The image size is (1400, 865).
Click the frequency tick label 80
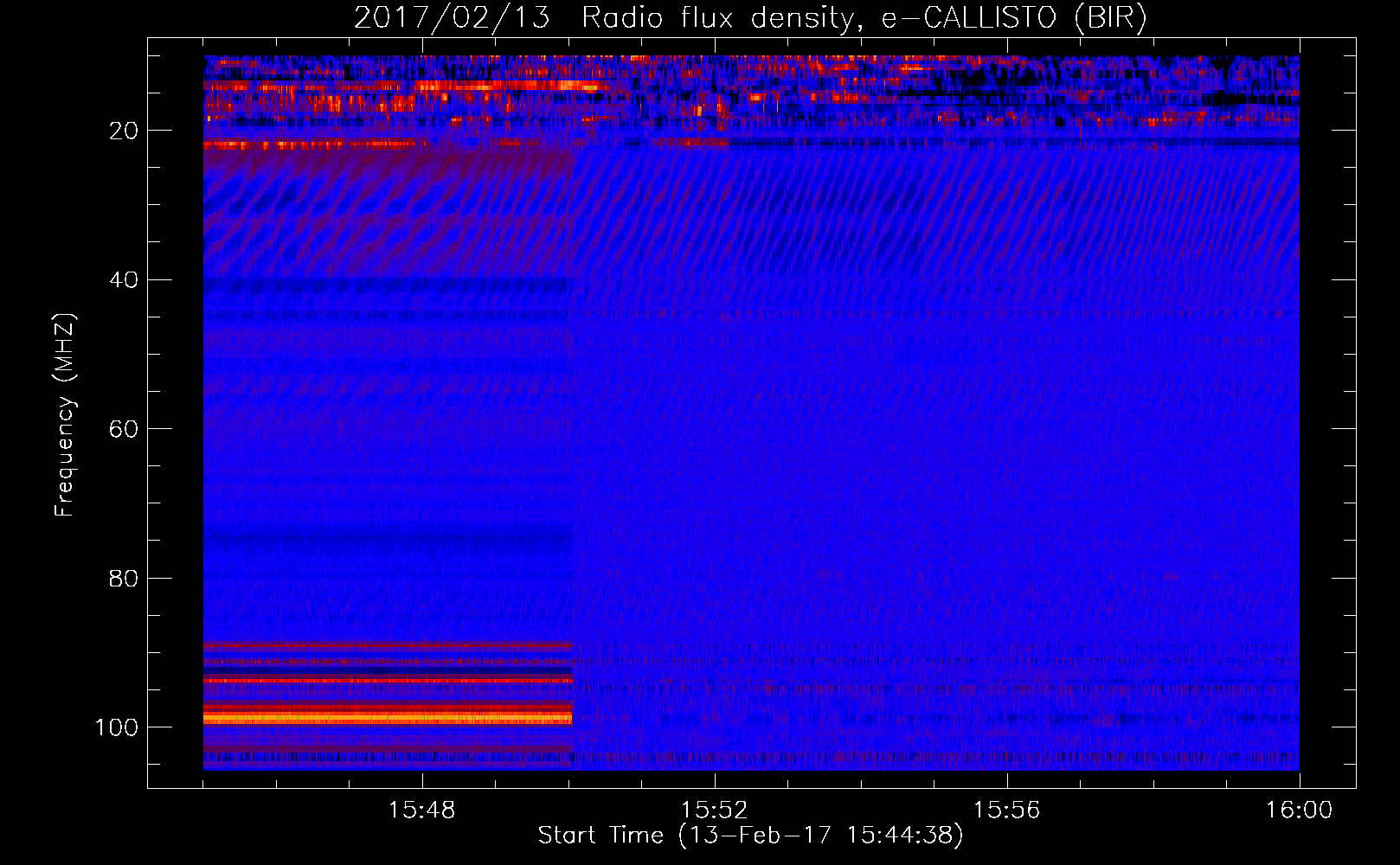(124, 578)
